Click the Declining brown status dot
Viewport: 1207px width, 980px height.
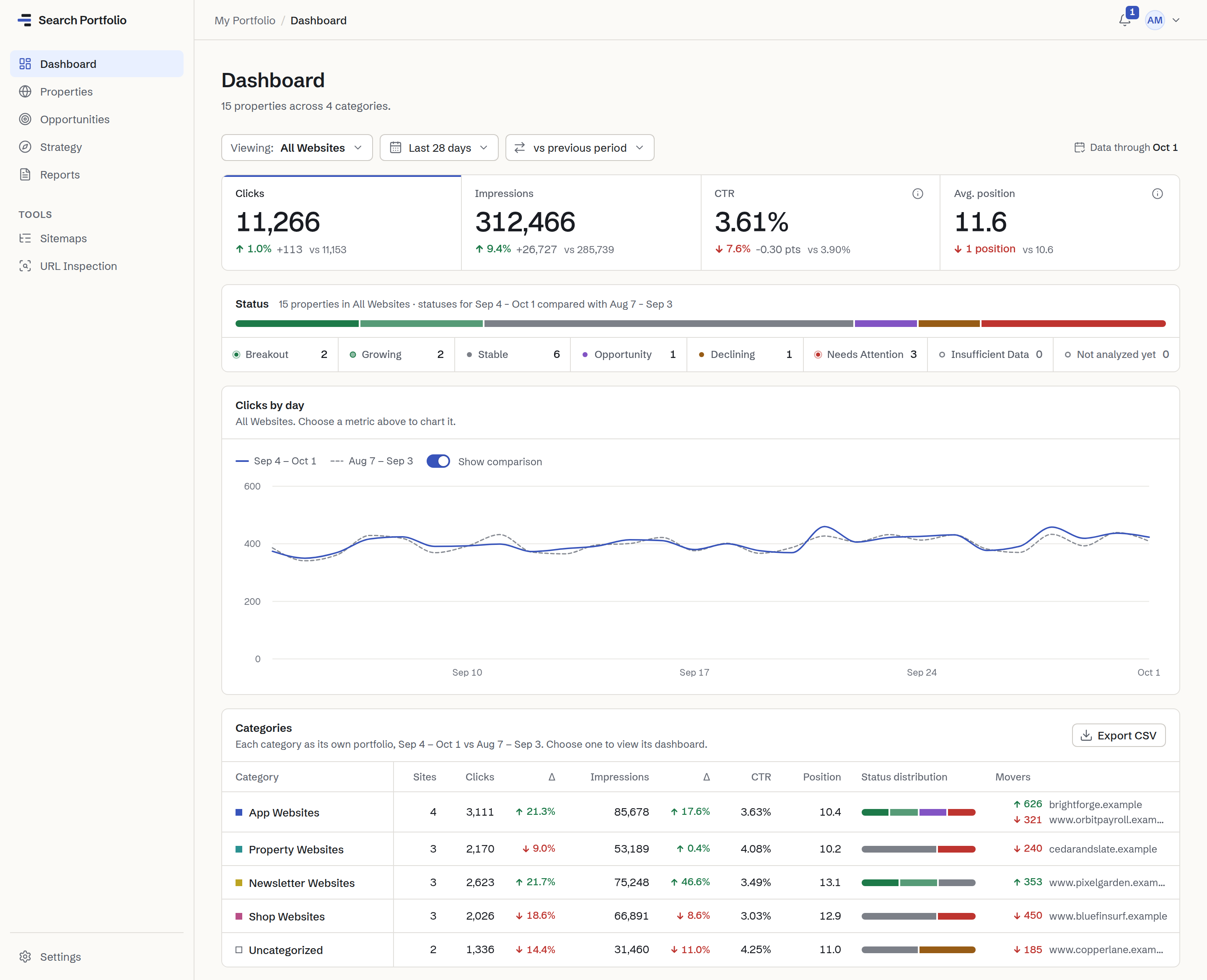(701, 355)
